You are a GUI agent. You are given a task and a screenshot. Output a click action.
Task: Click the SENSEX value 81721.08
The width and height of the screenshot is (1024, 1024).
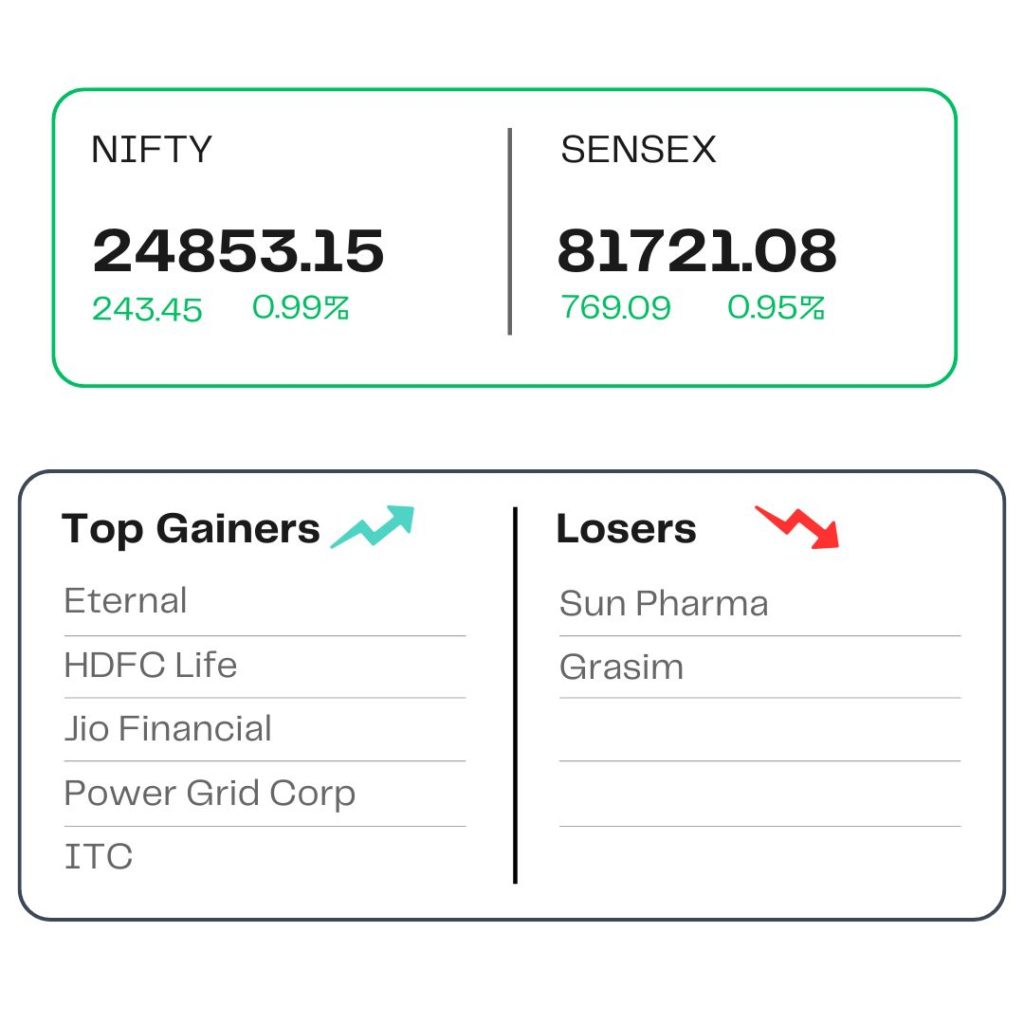tap(697, 251)
